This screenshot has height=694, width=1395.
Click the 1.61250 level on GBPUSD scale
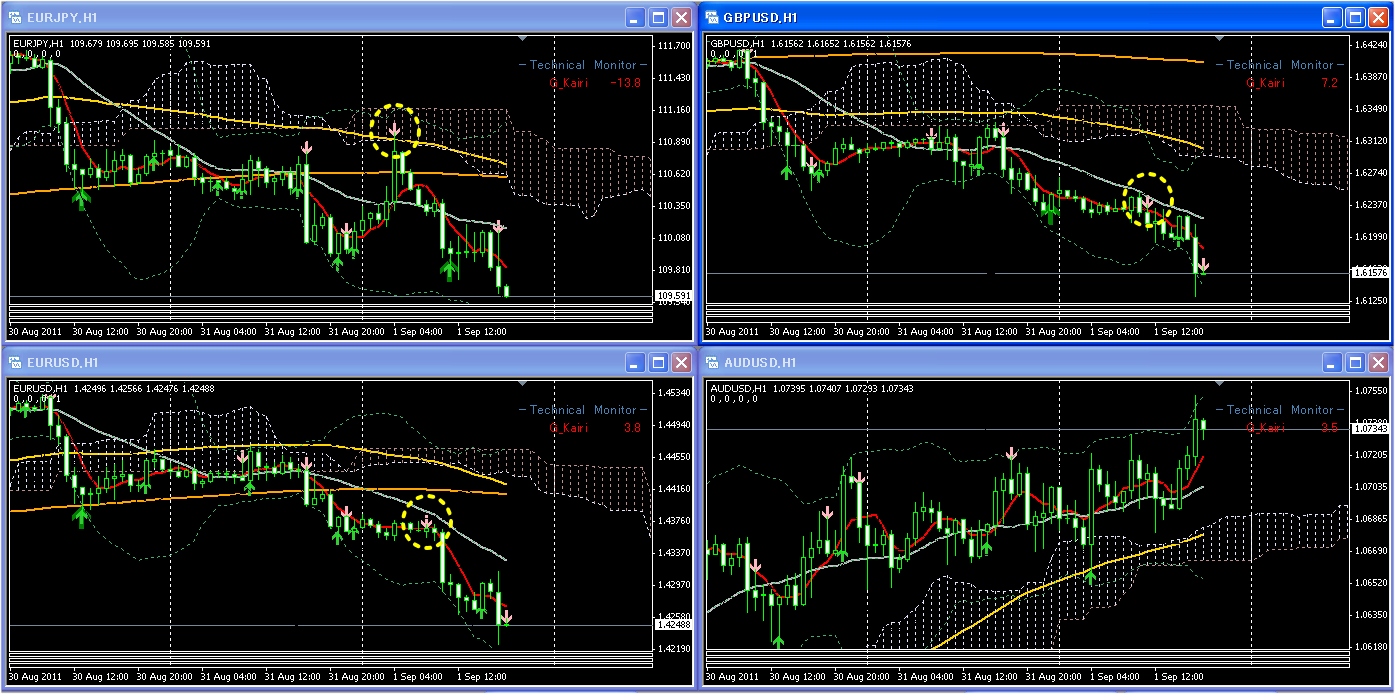[x=1371, y=300]
